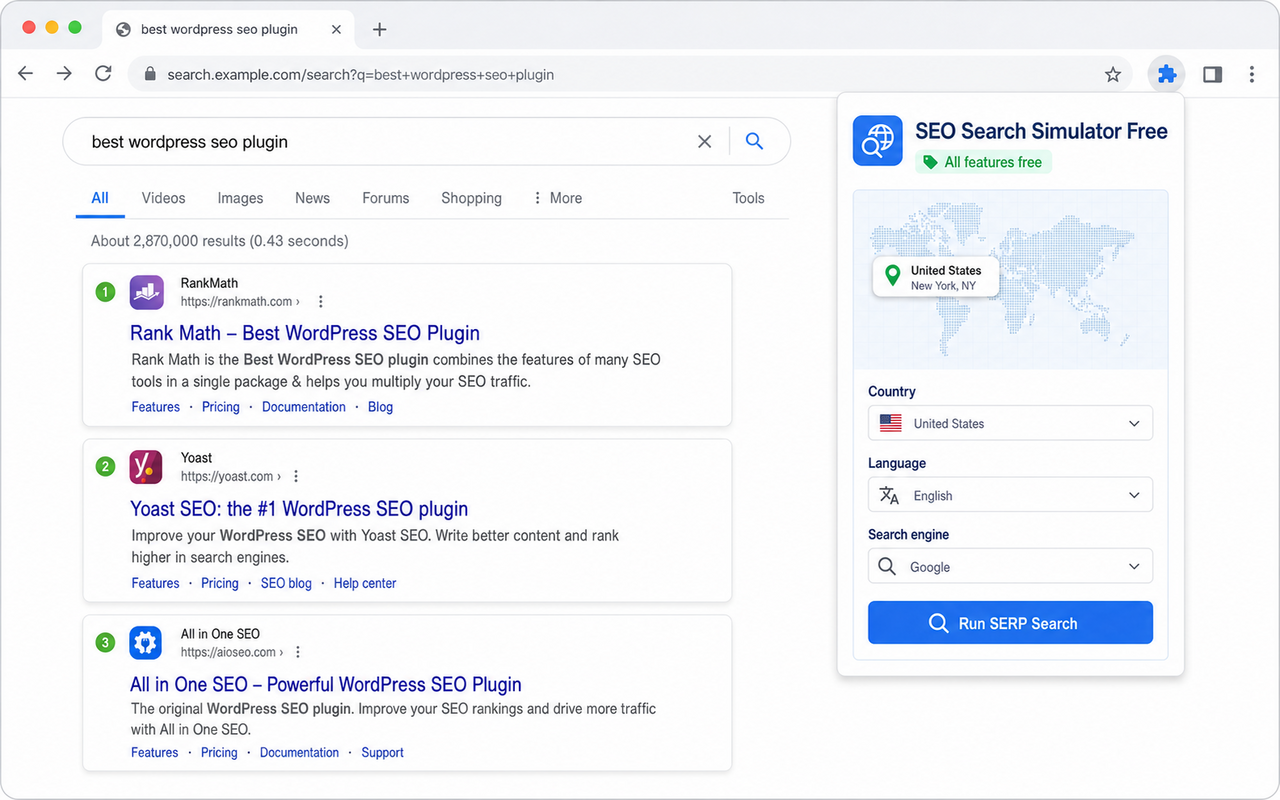Switch to the Shopping results tab
Viewport: 1280px width, 800px height.
click(x=471, y=198)
